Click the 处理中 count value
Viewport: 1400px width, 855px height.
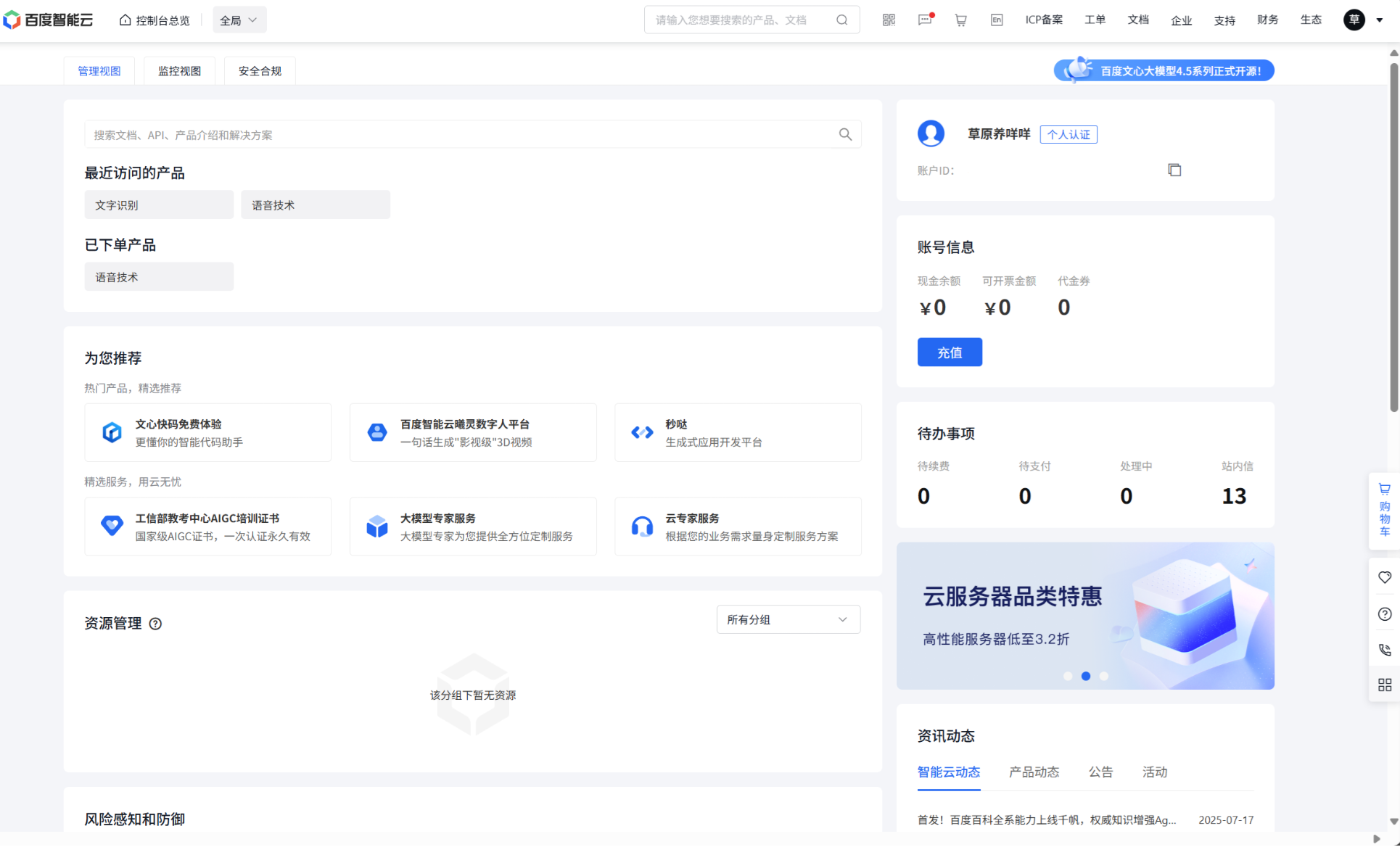(x=1126, y=496)
